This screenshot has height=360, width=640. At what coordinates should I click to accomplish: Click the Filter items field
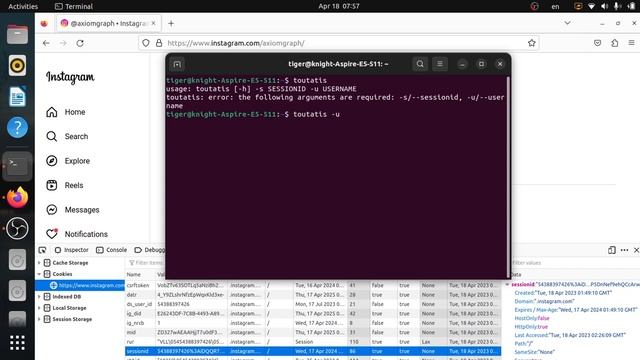click(146, 263)
